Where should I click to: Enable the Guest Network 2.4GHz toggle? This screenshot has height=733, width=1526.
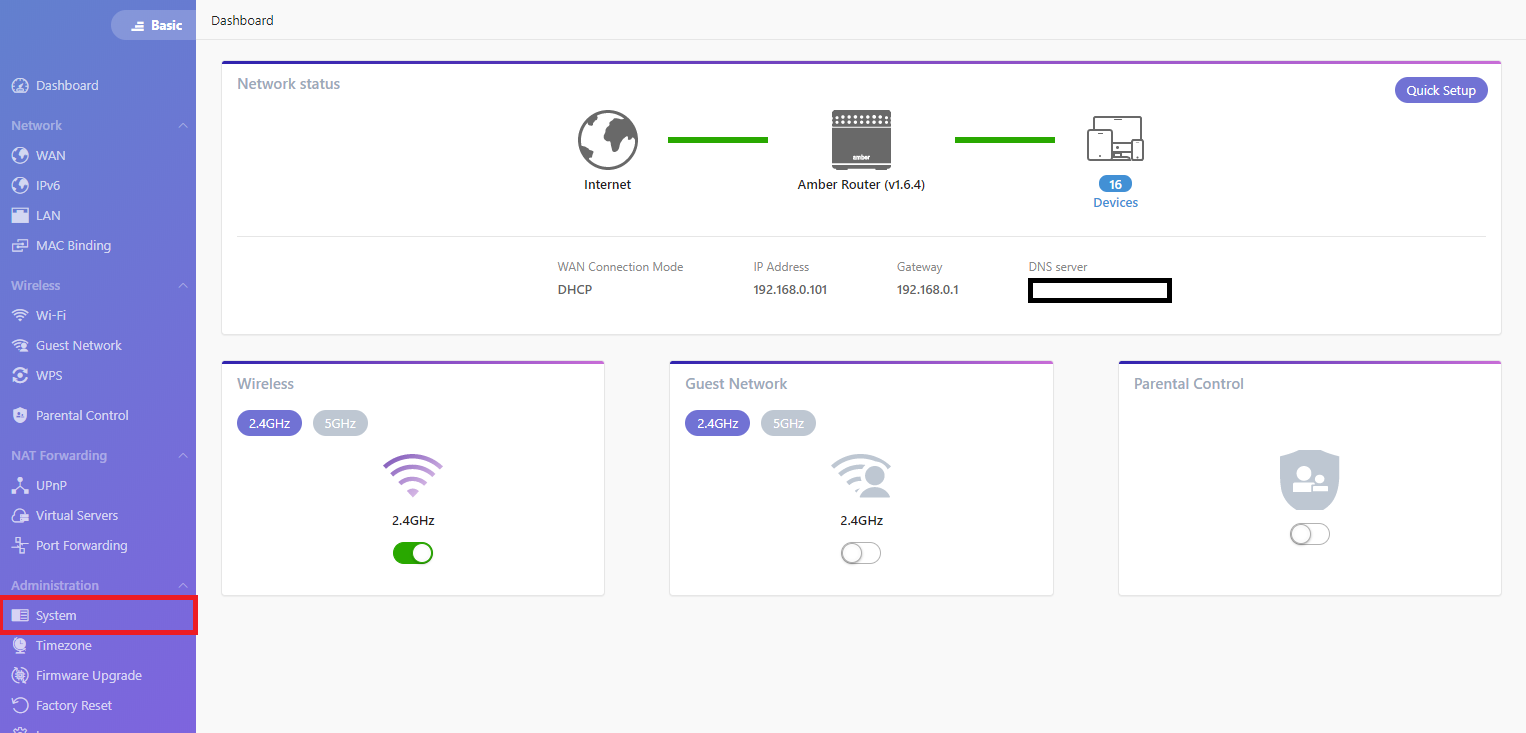click(x=861, y=553)
